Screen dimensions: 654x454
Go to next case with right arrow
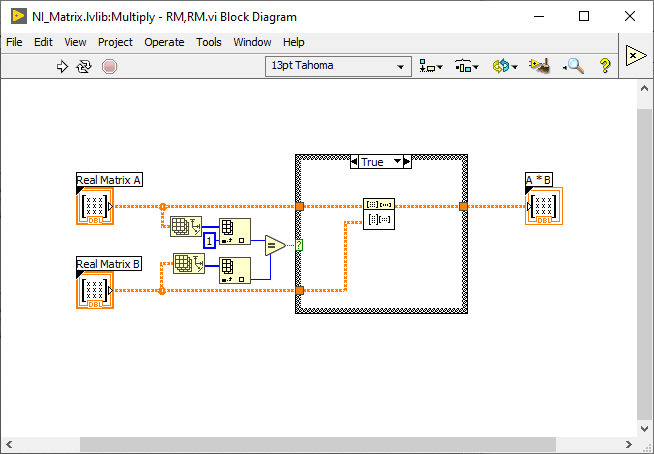pos(406,162)
